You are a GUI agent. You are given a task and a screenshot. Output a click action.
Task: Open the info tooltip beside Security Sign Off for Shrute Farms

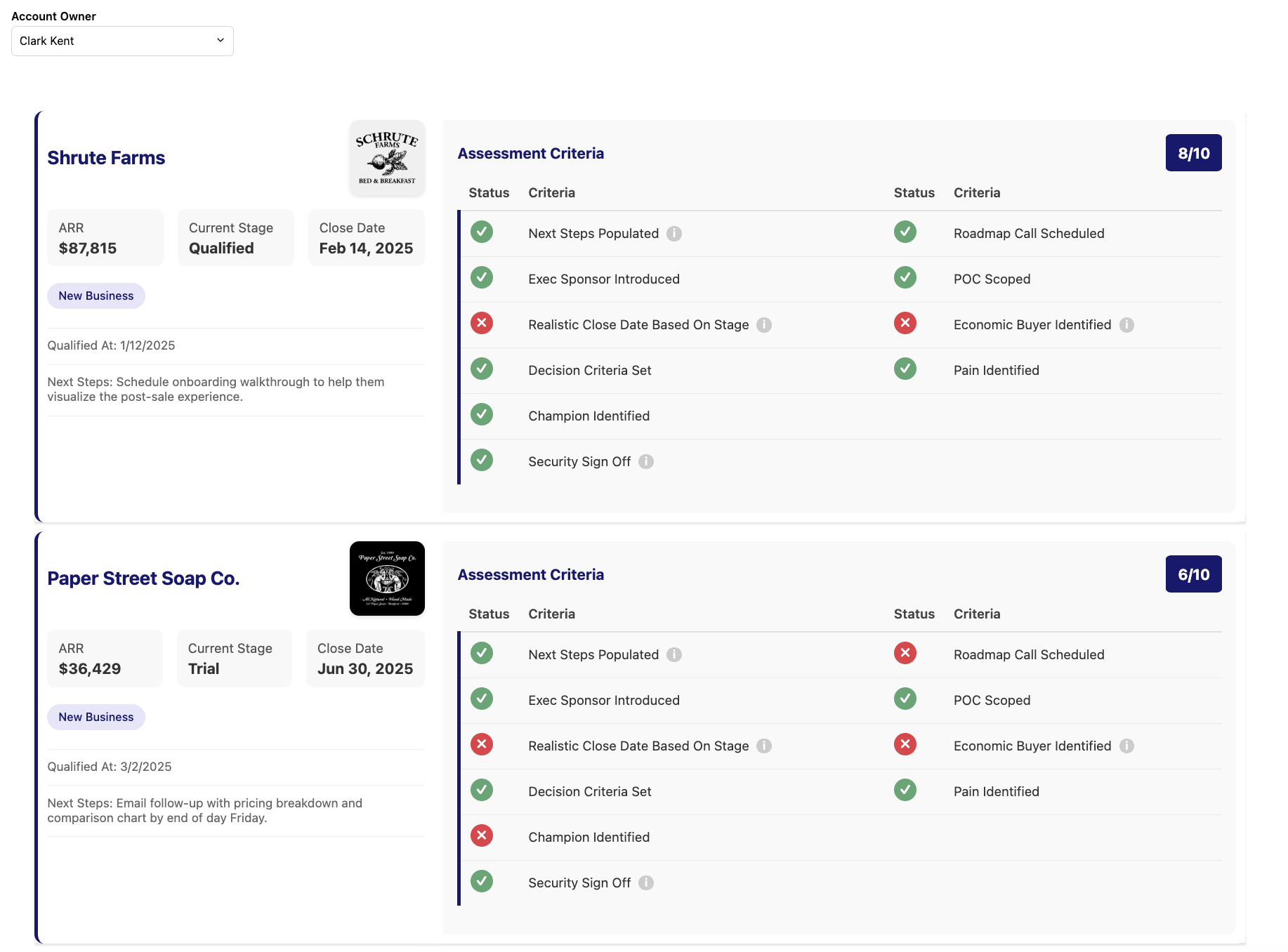point(646,461)
